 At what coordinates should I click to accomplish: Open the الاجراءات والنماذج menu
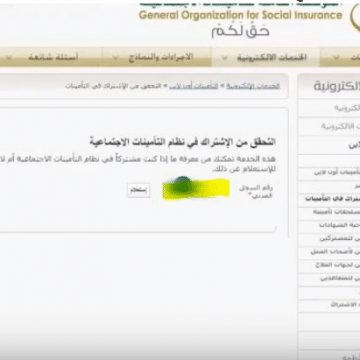[x=161, y=57]
